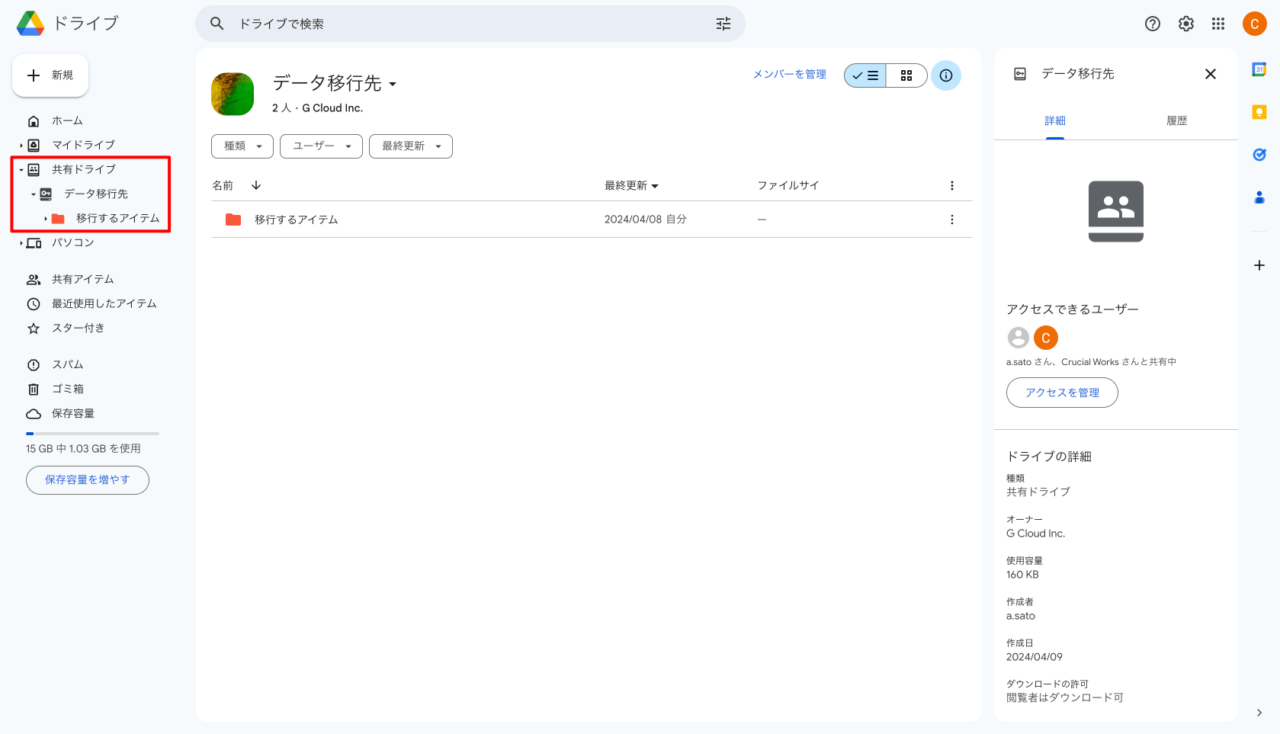The image size is (1280, 734).
Task: Open the 種類 filter dropdown
Action: (x=242, y=146)
